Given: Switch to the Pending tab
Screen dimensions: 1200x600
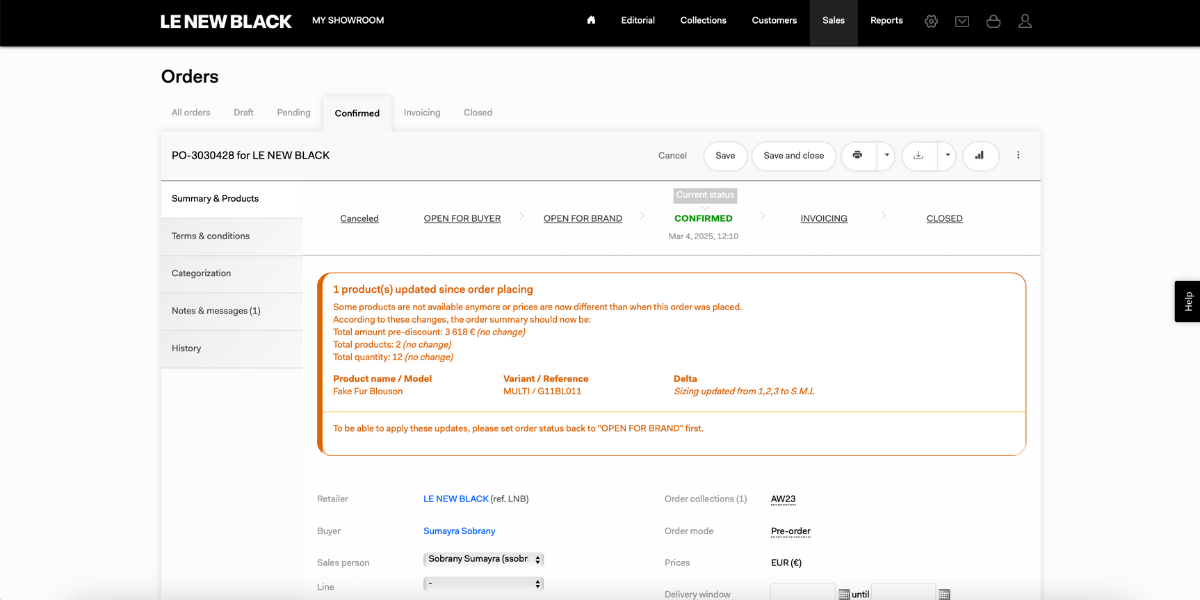Looking at the screenshot, I should pyautogui.click(x=294, y=113).
